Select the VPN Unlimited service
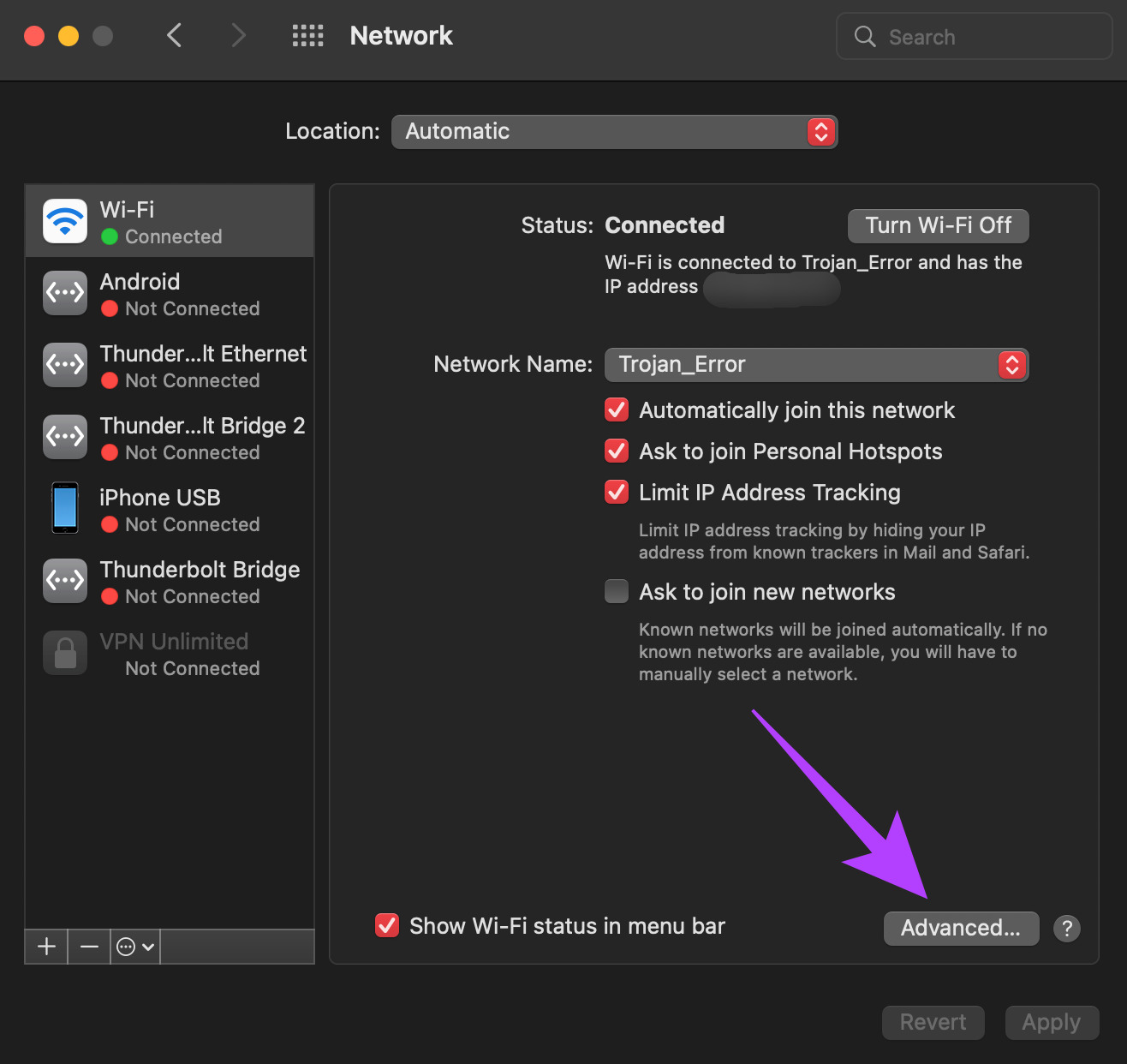Viewport: 1127px width, 1064px height. click(169, 652)
